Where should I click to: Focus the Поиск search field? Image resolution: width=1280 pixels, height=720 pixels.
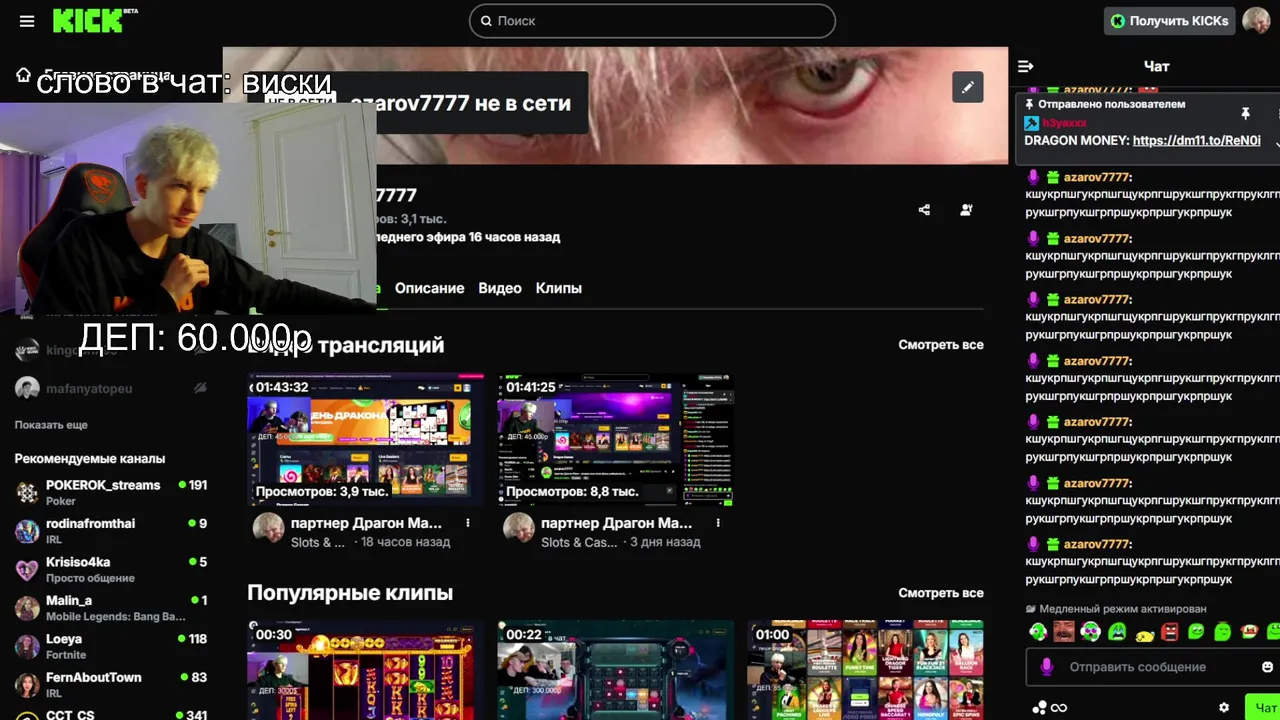[x=652, y=21]
